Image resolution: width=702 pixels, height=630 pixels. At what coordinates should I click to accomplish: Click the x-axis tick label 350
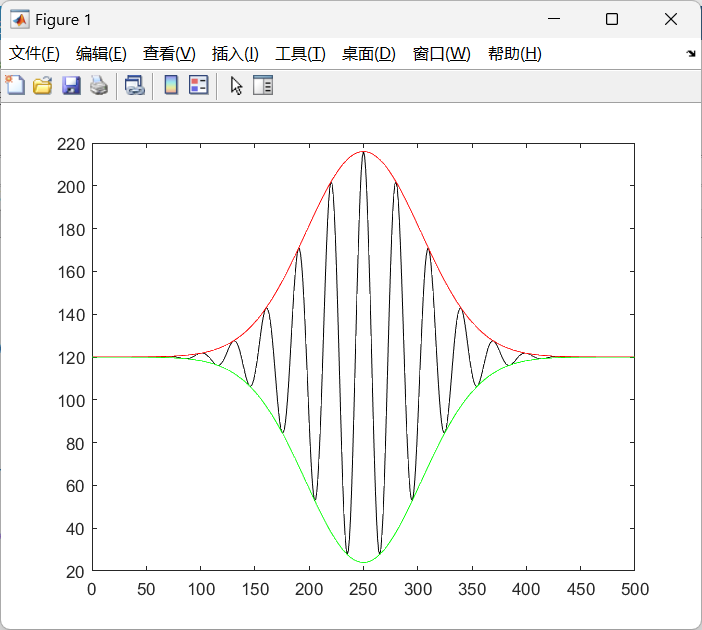[472, 589]
